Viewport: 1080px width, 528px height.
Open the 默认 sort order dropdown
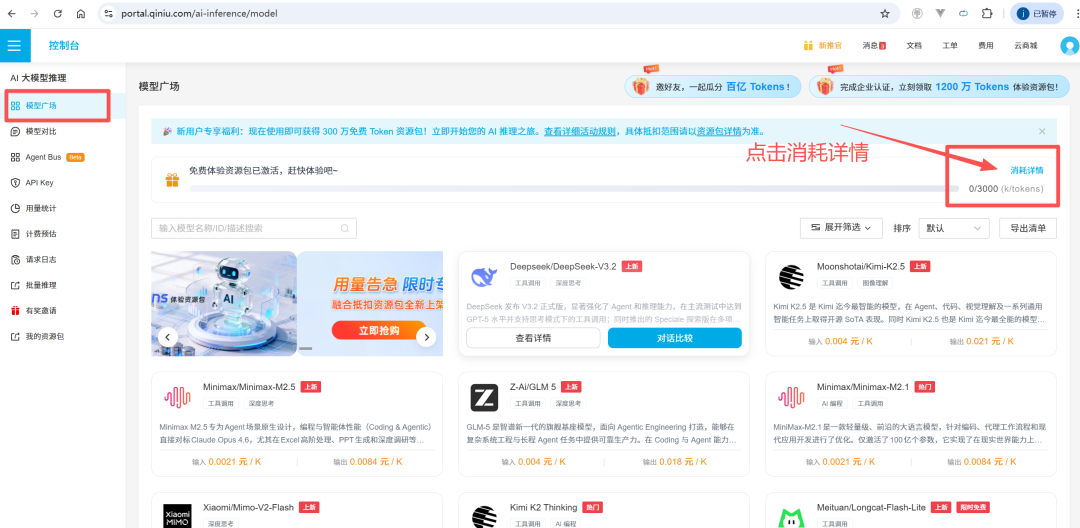(x=955, y=228)
